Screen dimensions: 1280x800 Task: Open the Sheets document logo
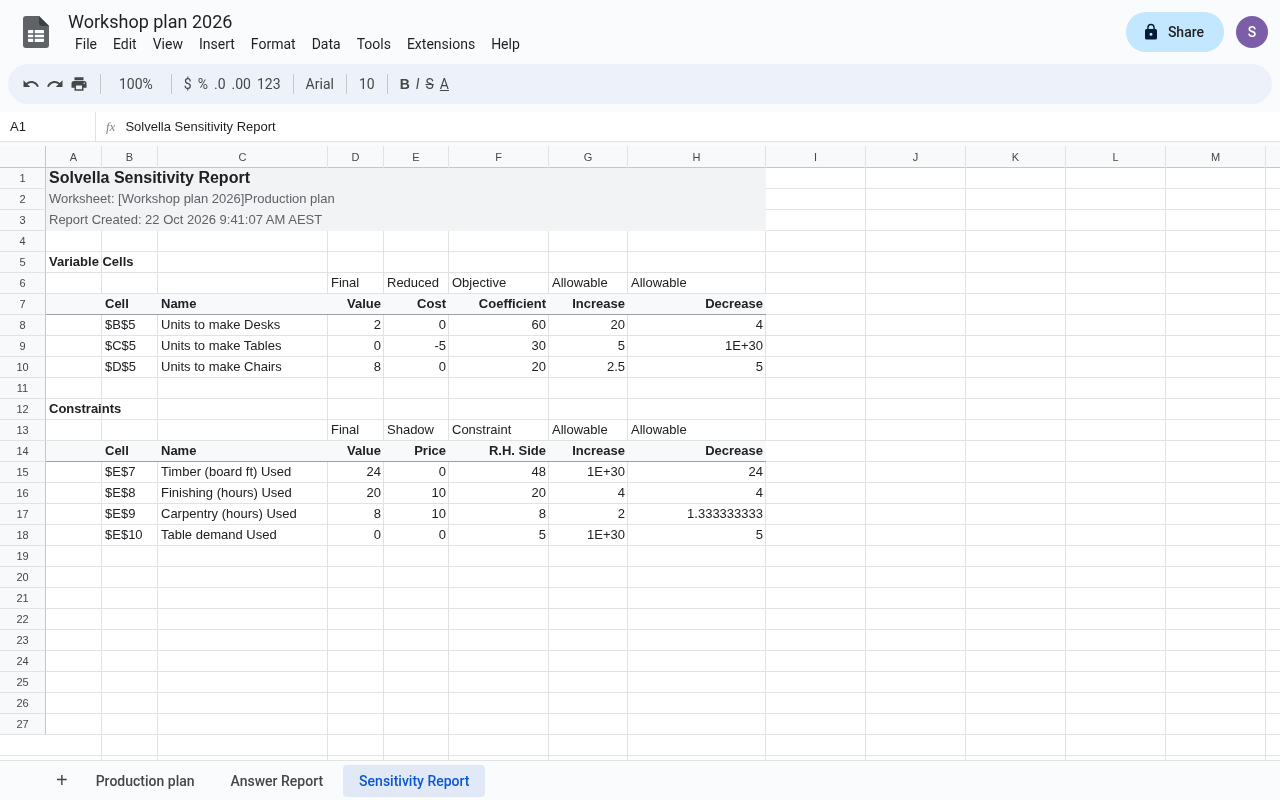tap(36, 32)
